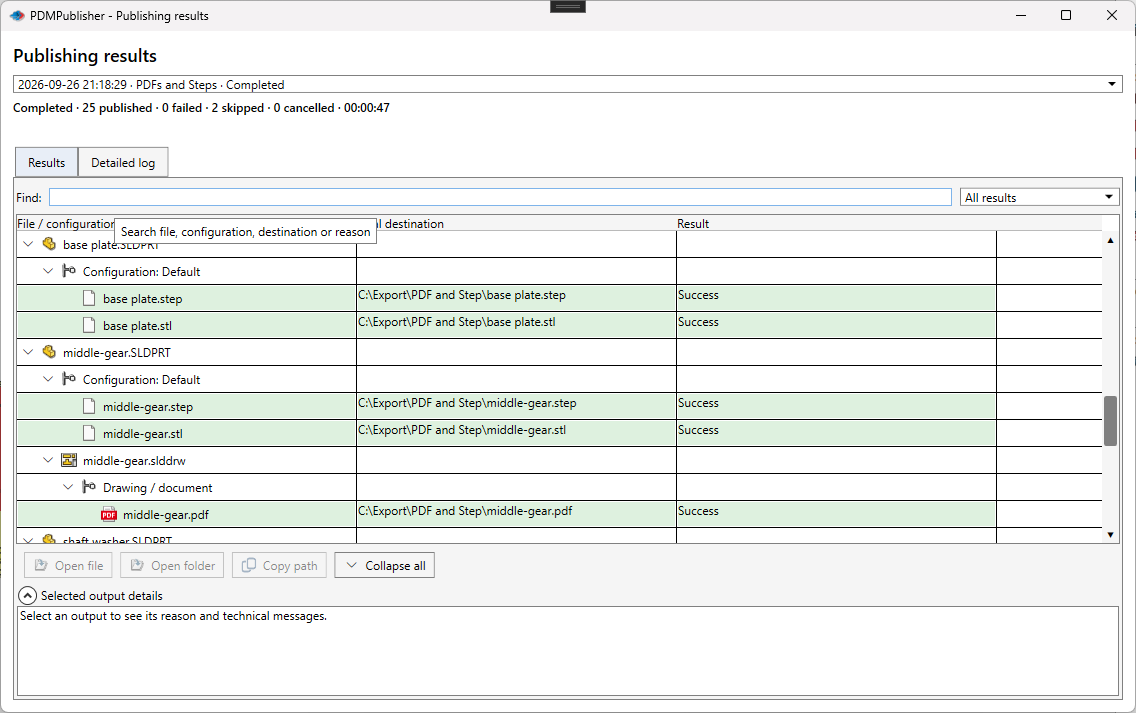Viewport: 1136px width, 713px height.
Task: Click the Open folder button
Action: pyautogui.click(x=172, y=565)
